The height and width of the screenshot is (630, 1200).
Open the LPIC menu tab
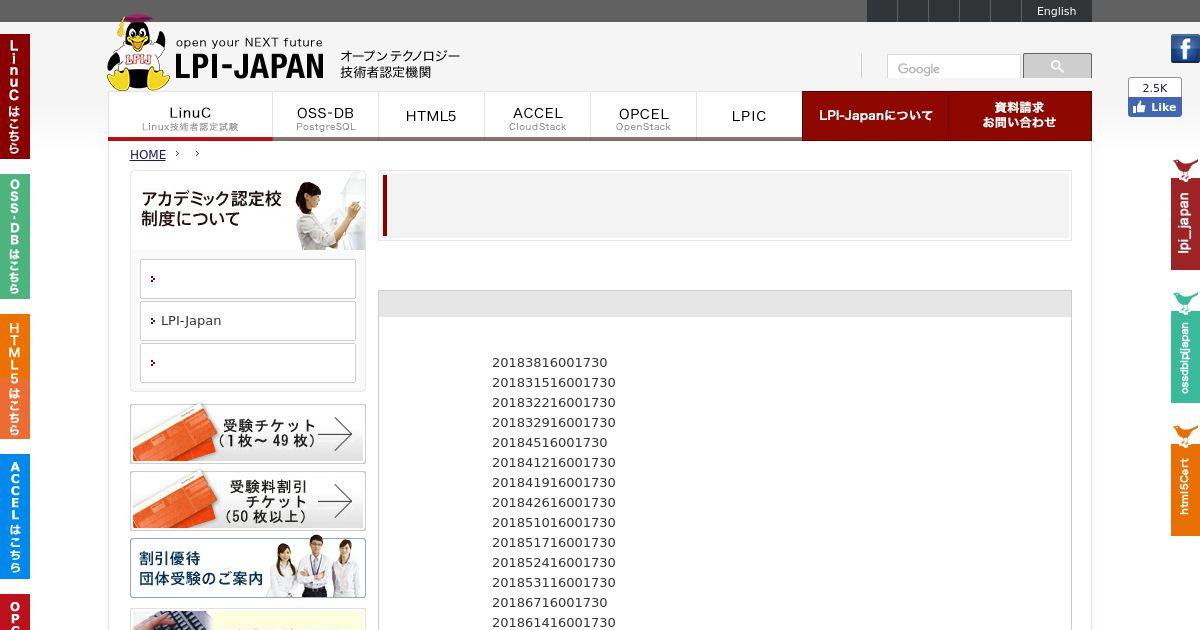[x=749, y=116]
